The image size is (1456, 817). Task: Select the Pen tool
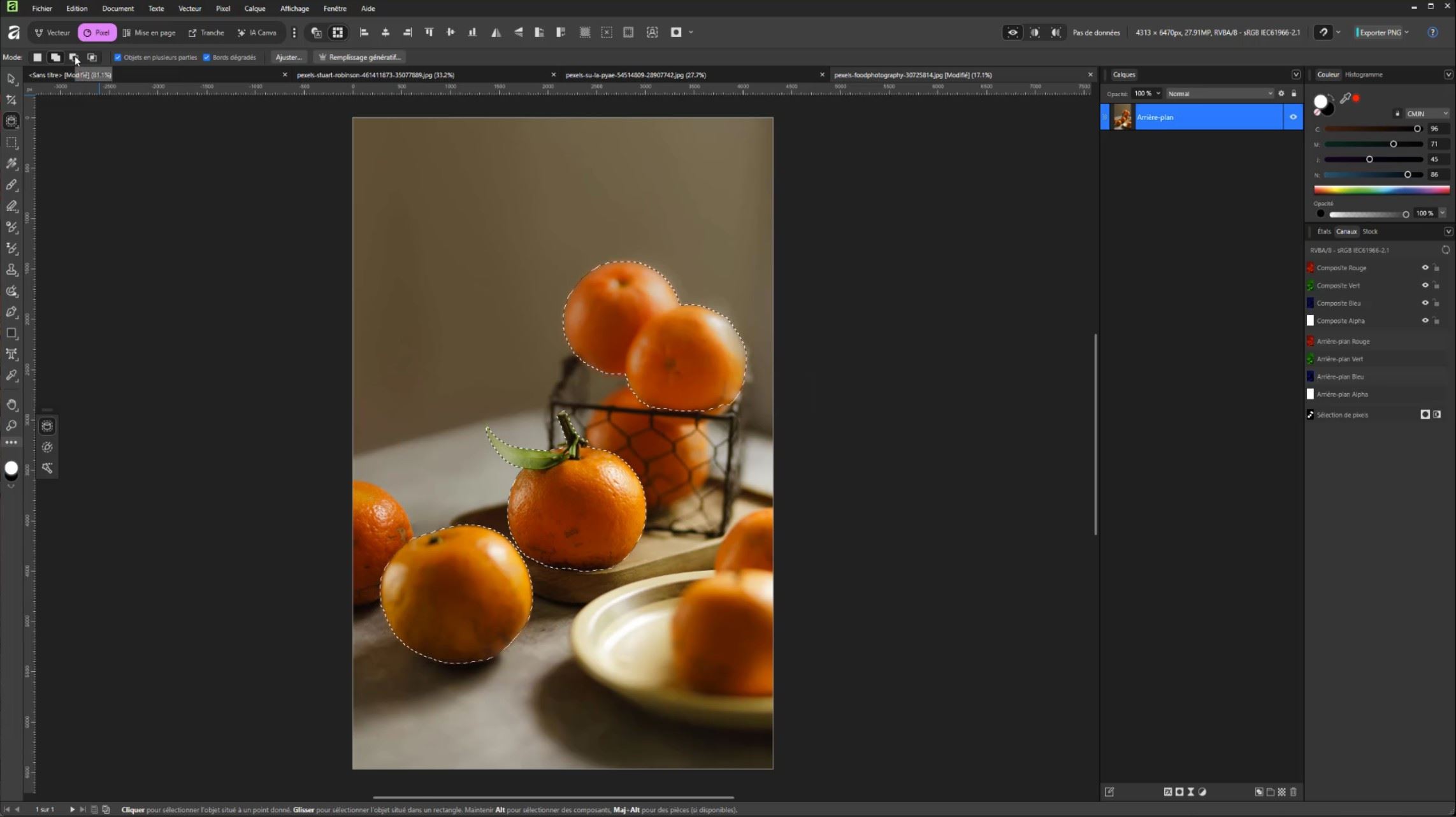[x=11, y=312]
